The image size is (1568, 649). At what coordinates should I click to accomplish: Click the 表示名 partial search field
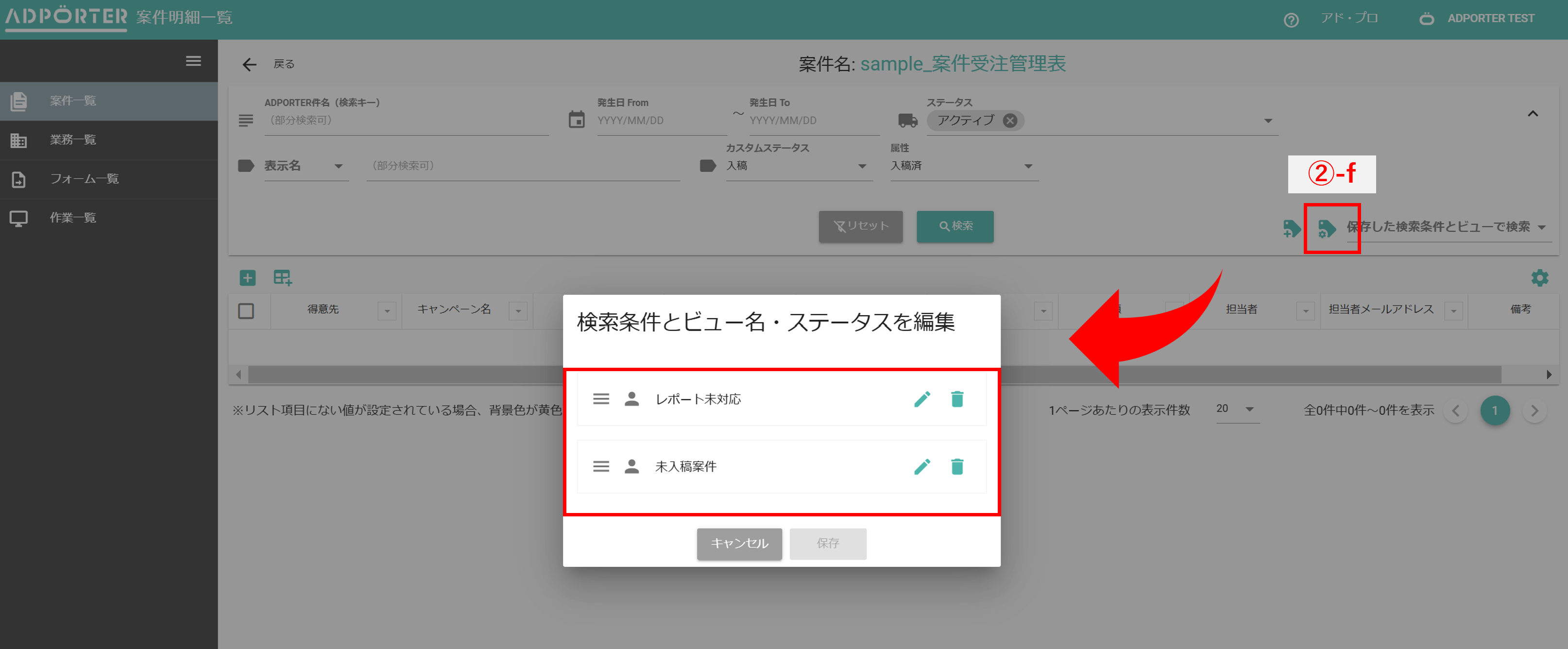[523, 166]
